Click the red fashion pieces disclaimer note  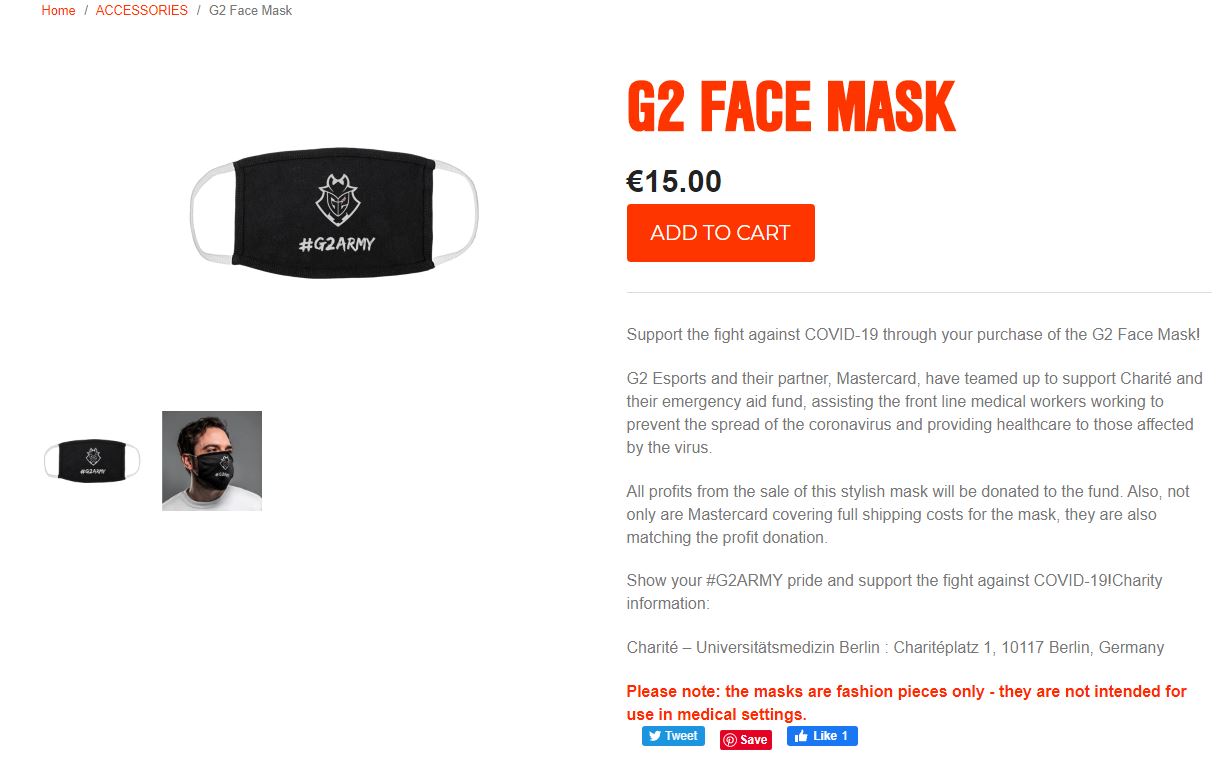click(x=906, y=703)
